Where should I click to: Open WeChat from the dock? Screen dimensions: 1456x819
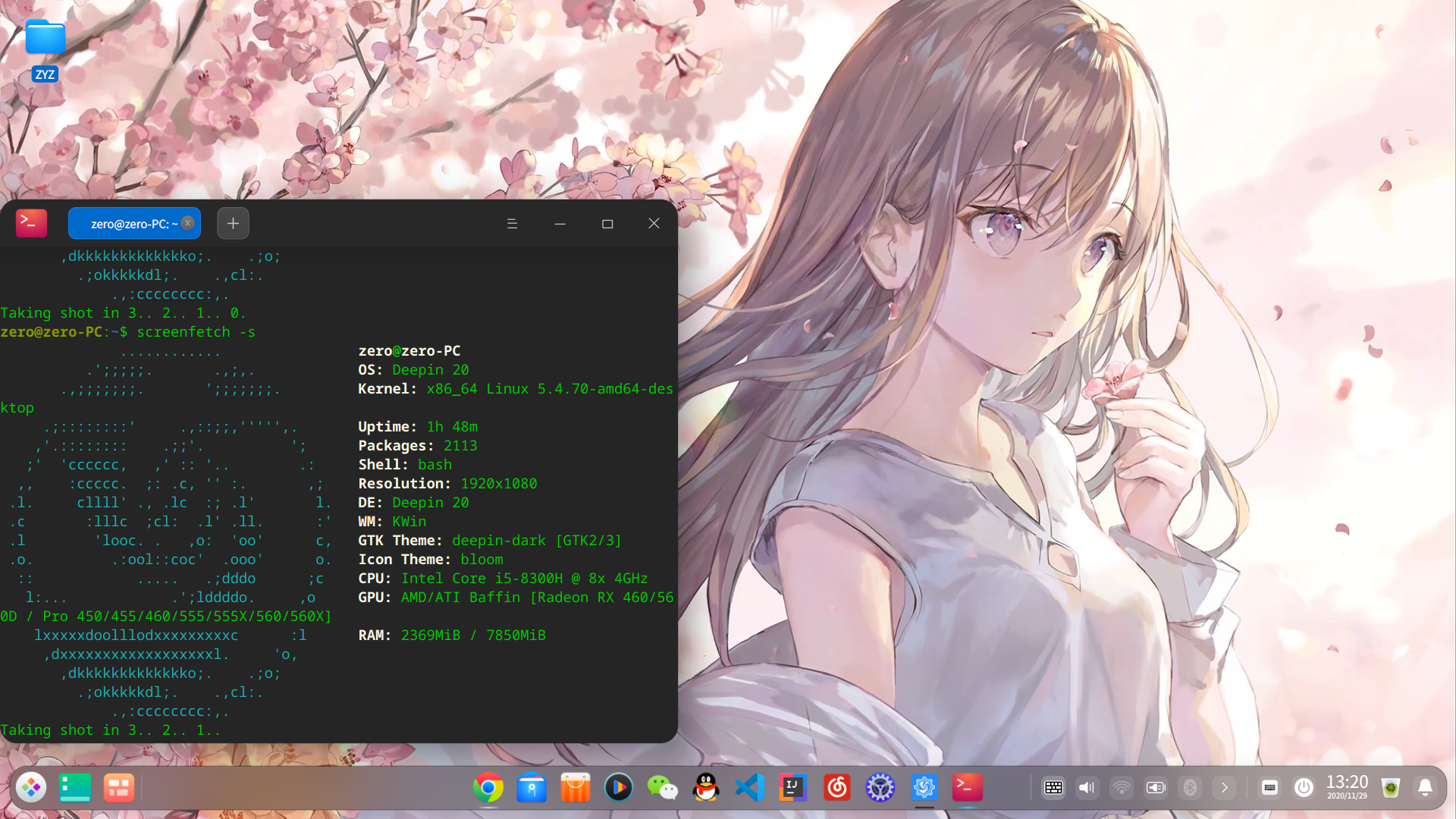coord(662,788)
